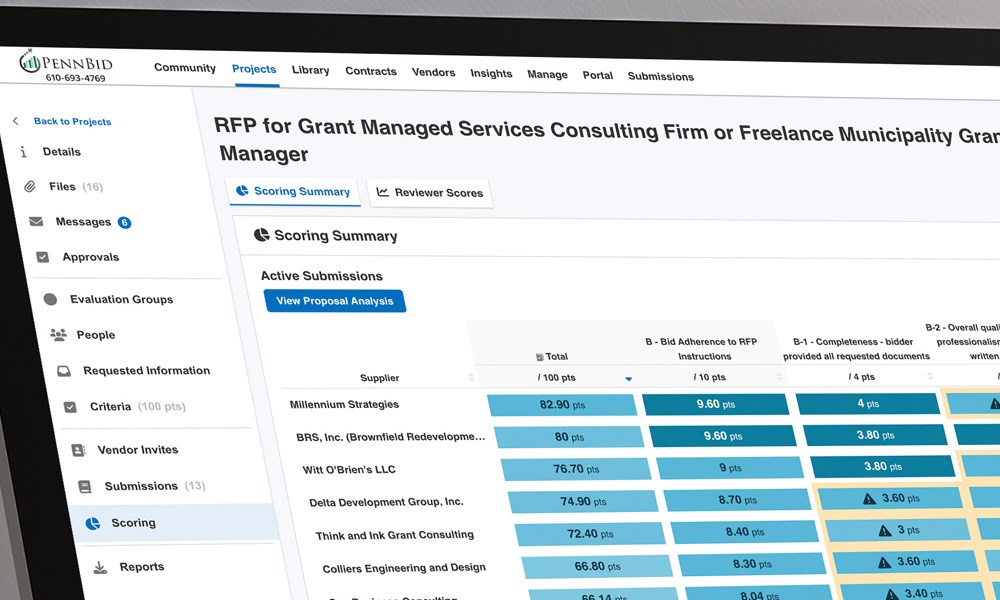Click the Criteria checkbox icon
Image resolution: width=1000 pixels, height=600 pixels.
pyautogui.click(x=70, y=406)
